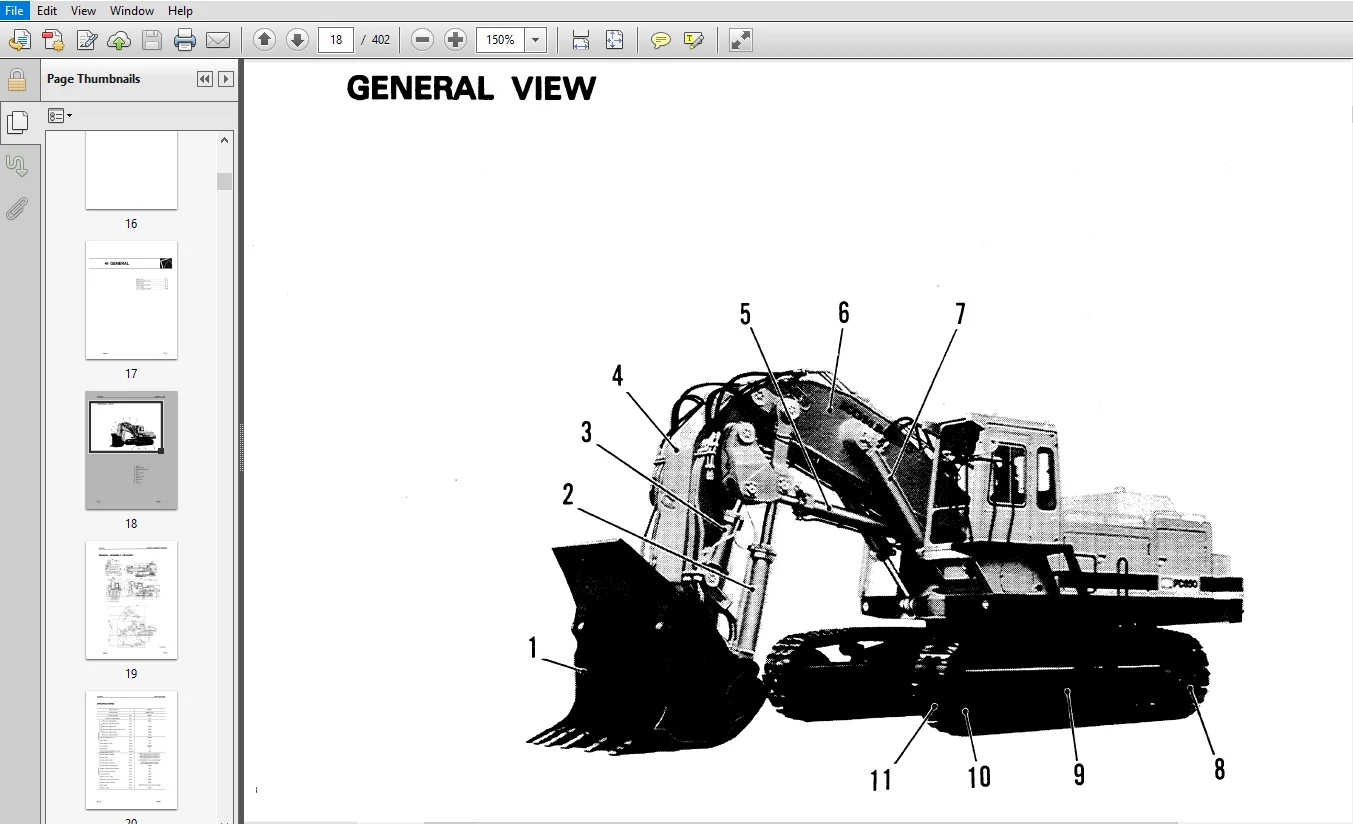Go to next page with down arrow
Screen dimensions: 1353x824
point(297,40)
